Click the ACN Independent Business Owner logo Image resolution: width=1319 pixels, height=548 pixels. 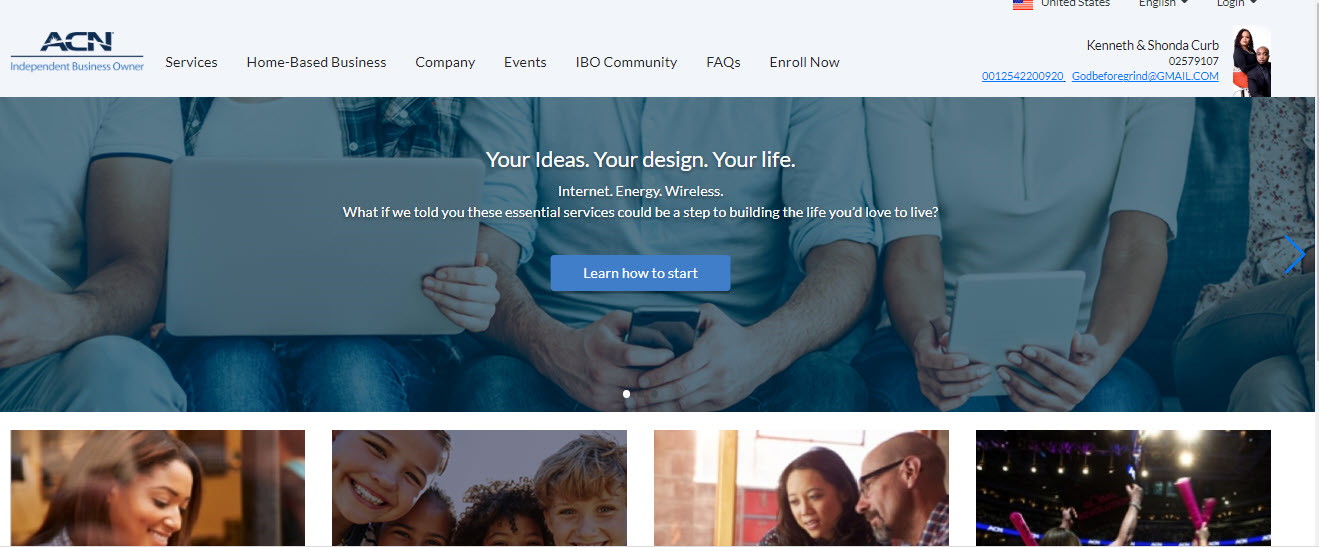[x=77, y=52]
